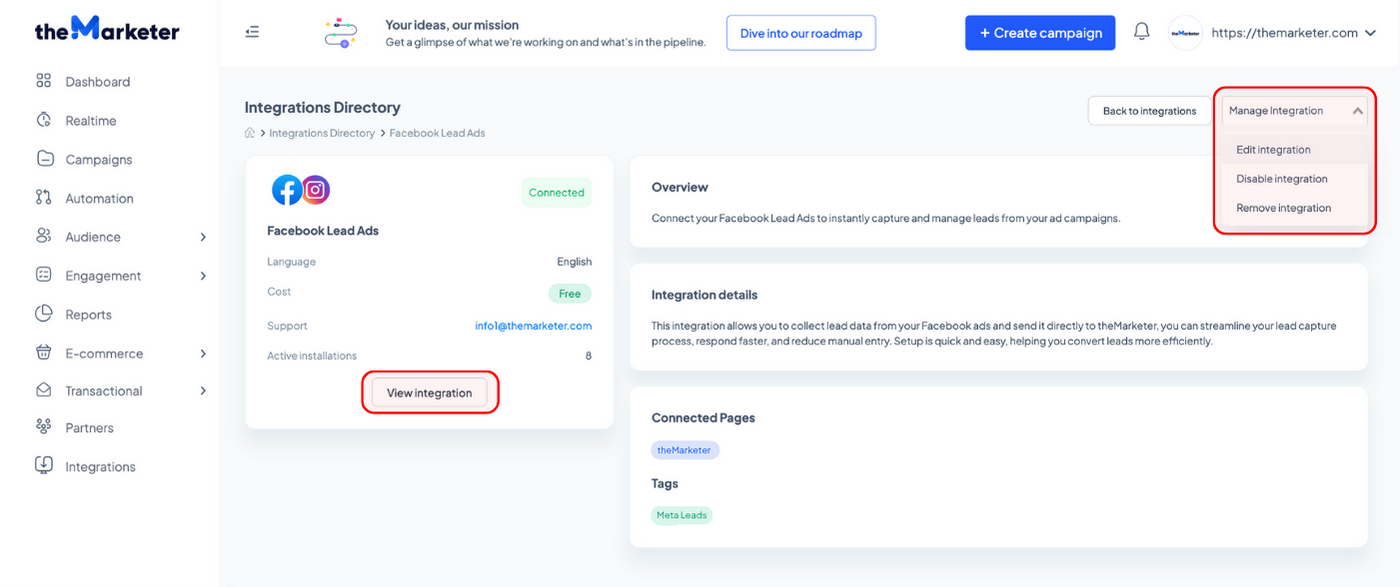Click the English language value
The height and width of the screenshot is (587, 1400).
574,262
